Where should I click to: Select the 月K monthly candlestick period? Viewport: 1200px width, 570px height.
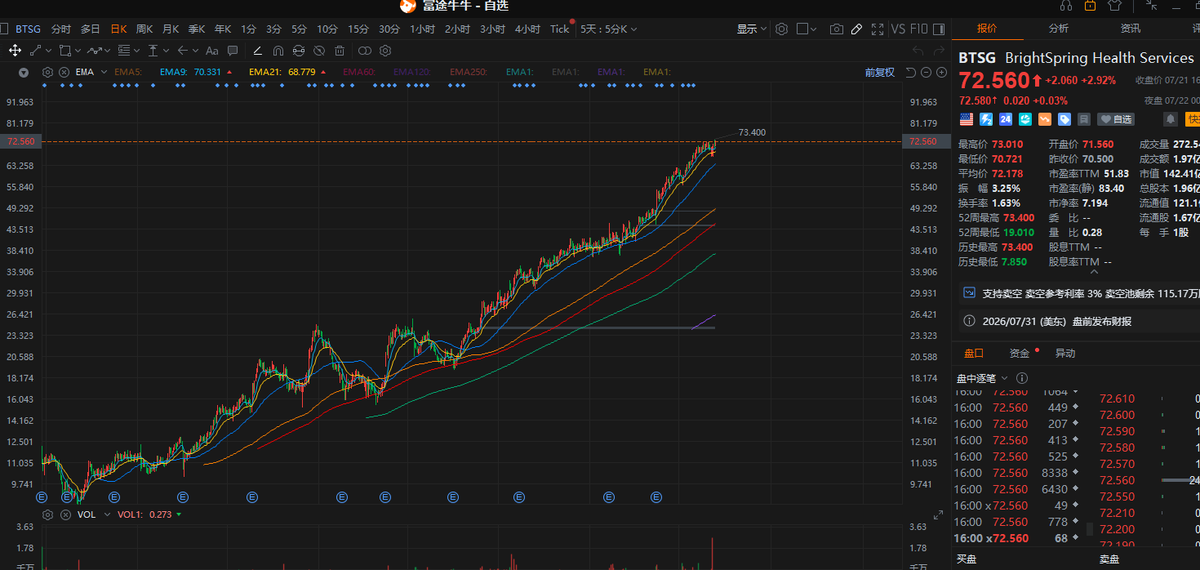coord(171,29)
